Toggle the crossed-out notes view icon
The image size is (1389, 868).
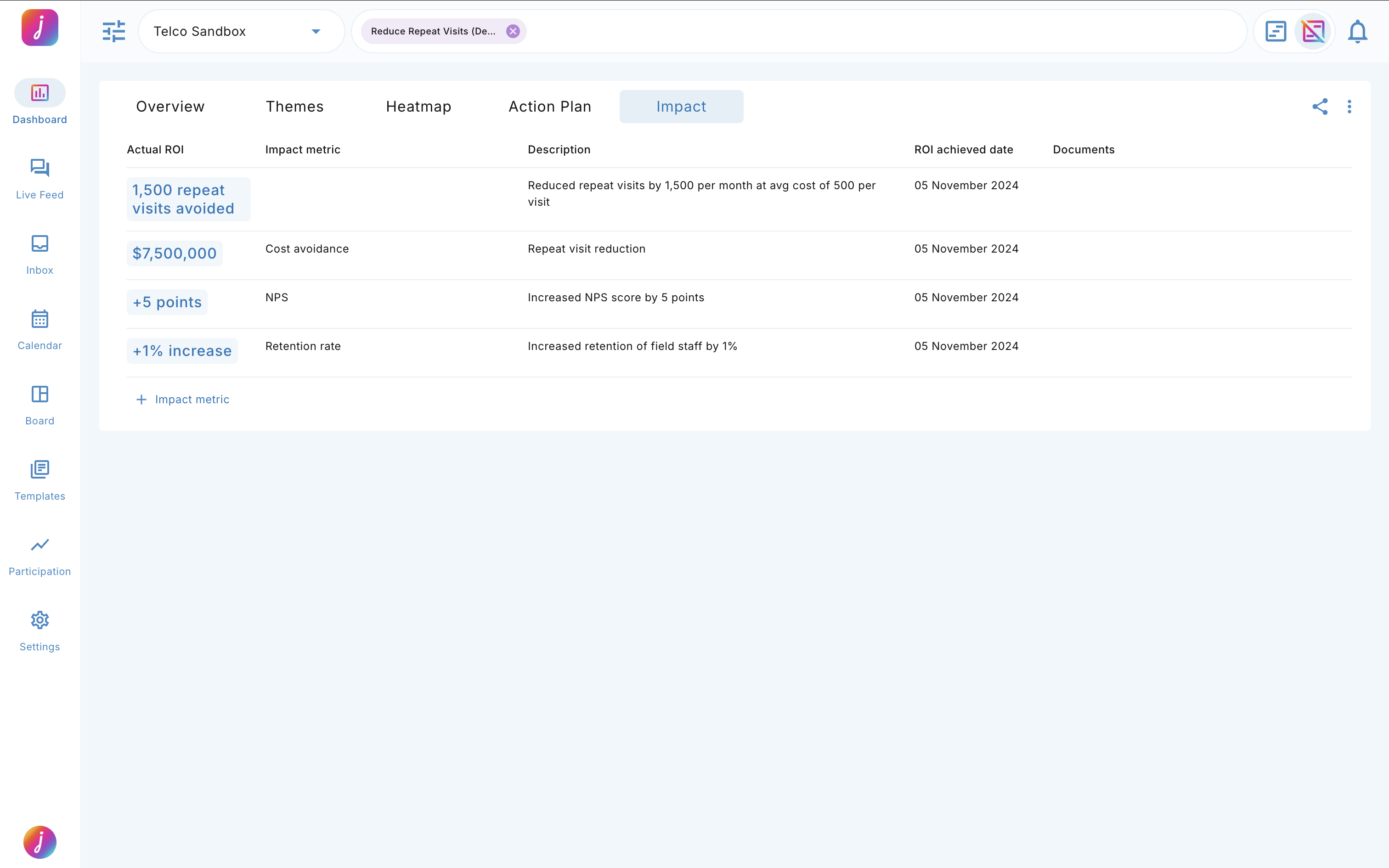point(1313,32)
